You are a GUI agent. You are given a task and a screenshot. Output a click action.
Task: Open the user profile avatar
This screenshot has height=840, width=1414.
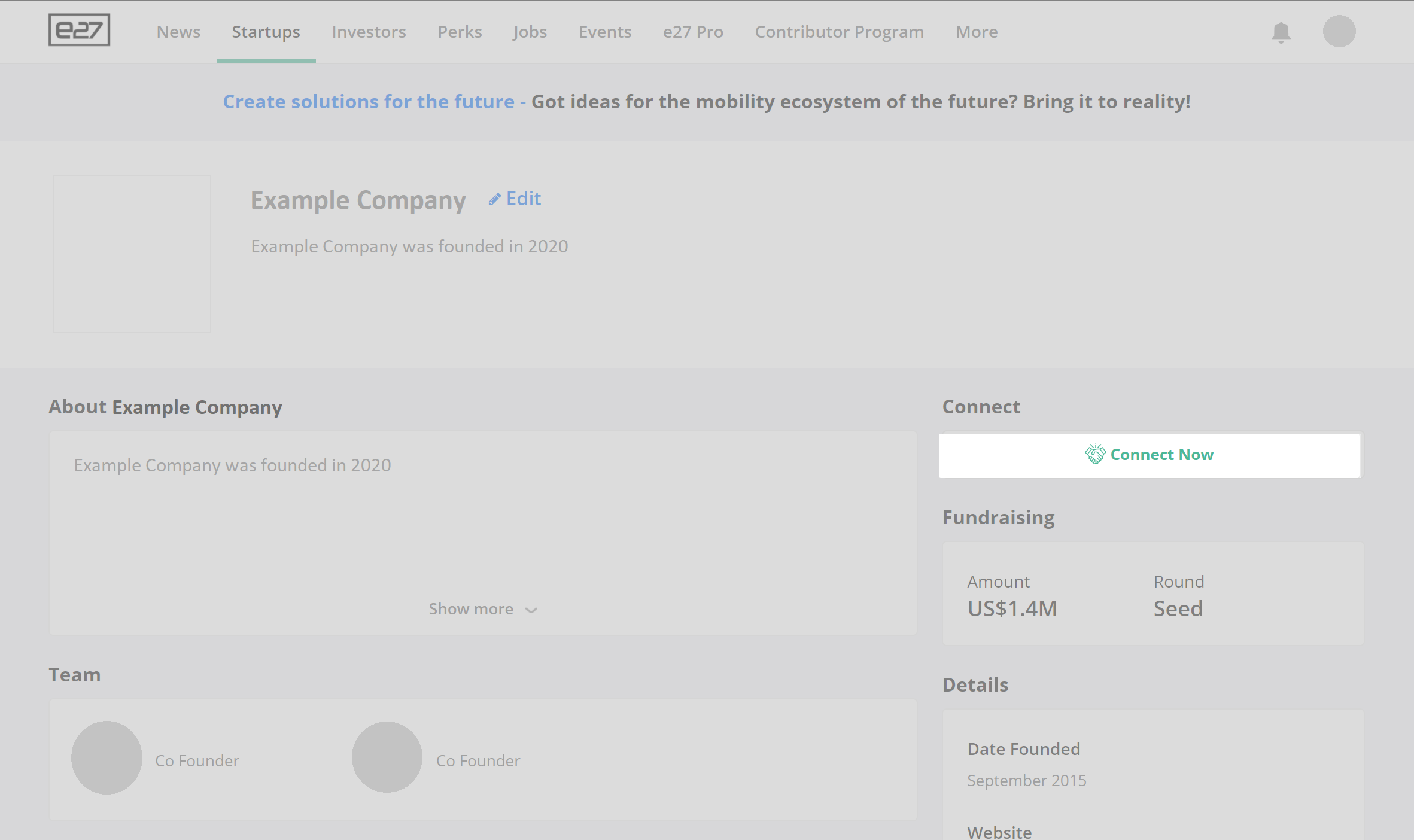pos(1339,31)
